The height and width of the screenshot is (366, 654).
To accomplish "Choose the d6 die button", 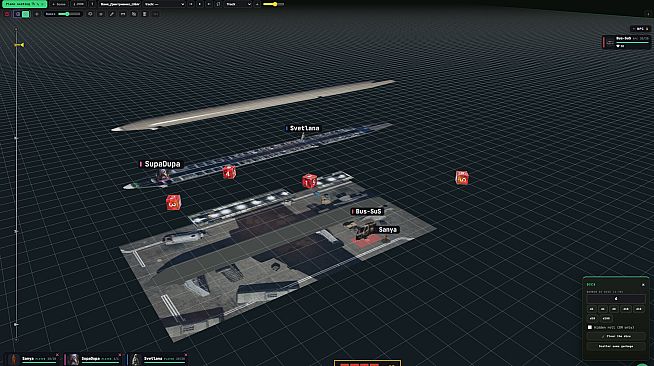I will [603, 309].
